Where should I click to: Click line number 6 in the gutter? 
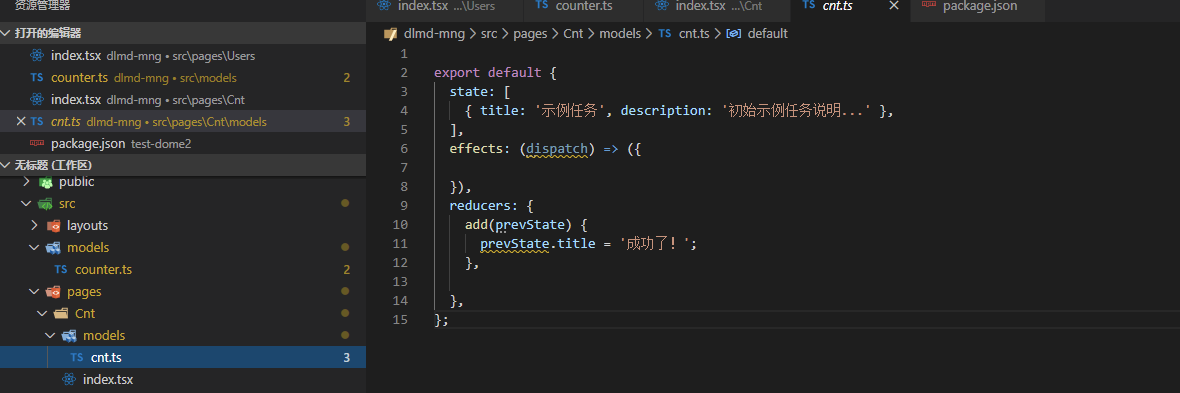[404, 149]
